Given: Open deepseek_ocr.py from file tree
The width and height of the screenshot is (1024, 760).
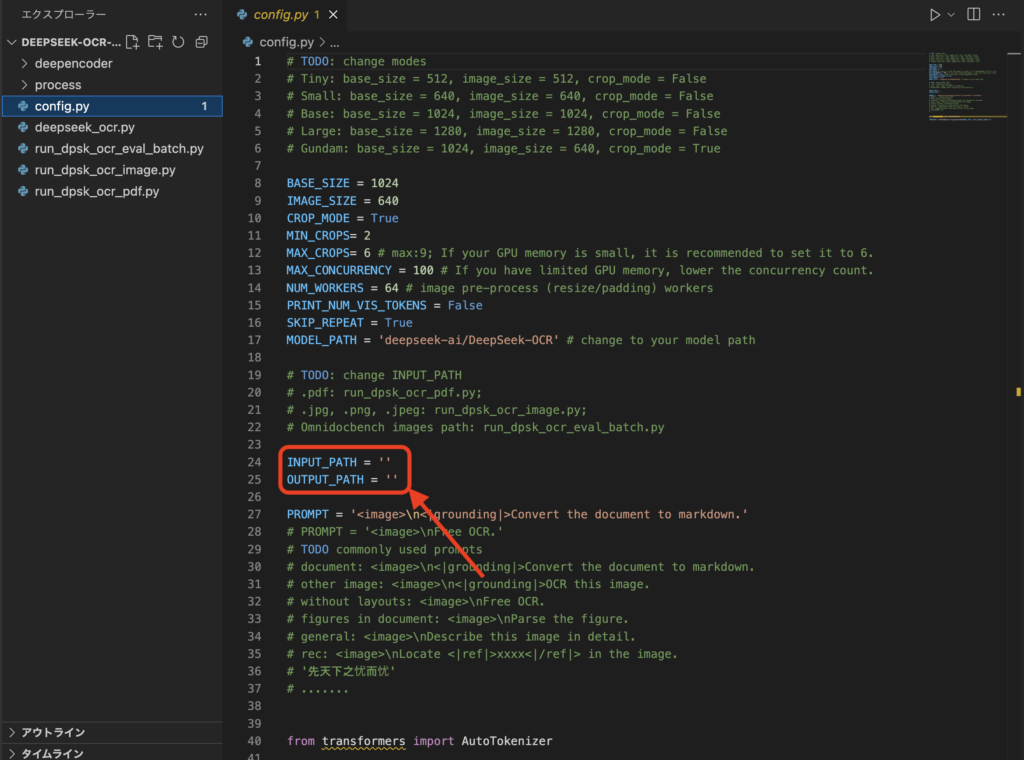Looking at the screenshot, I should click(84, 127).
